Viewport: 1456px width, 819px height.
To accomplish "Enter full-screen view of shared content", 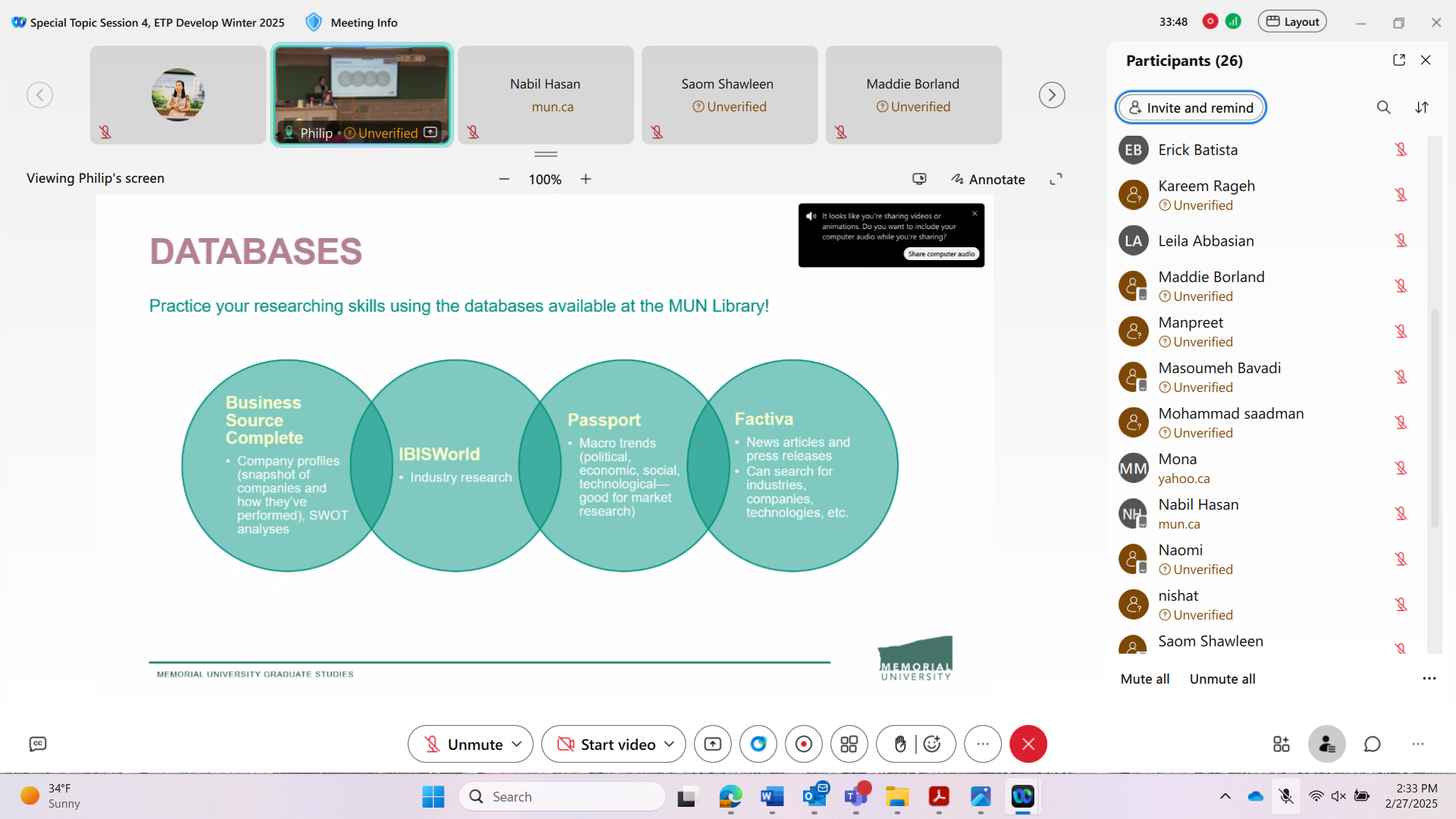I will (1056, 179).
